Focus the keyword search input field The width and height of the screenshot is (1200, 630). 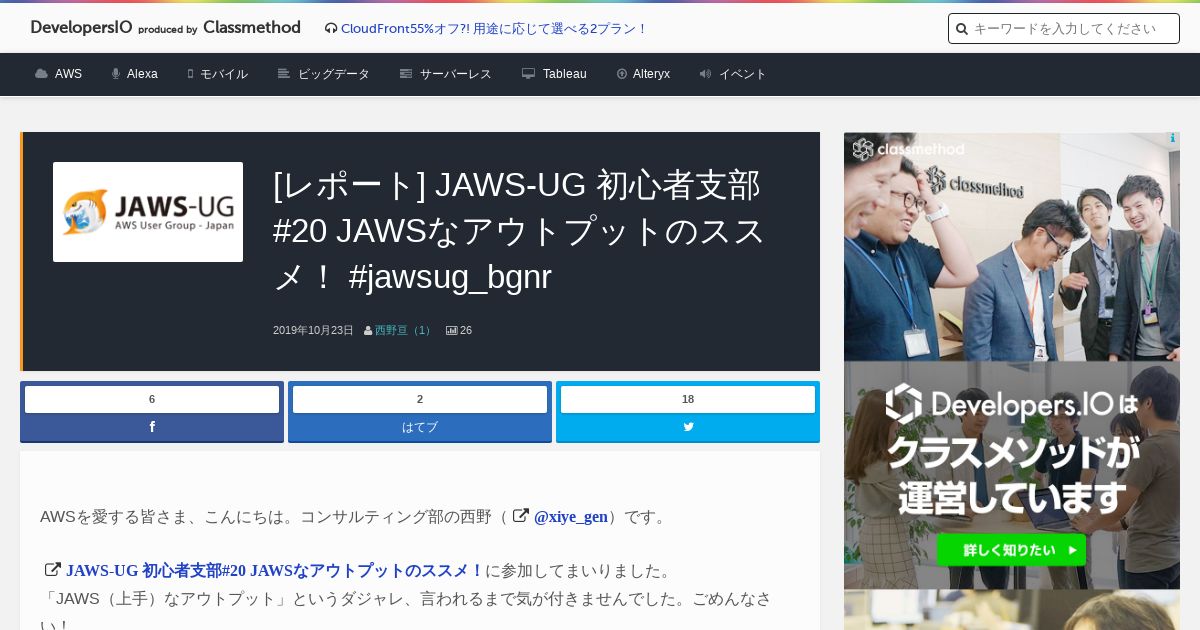click(1064, 29)
